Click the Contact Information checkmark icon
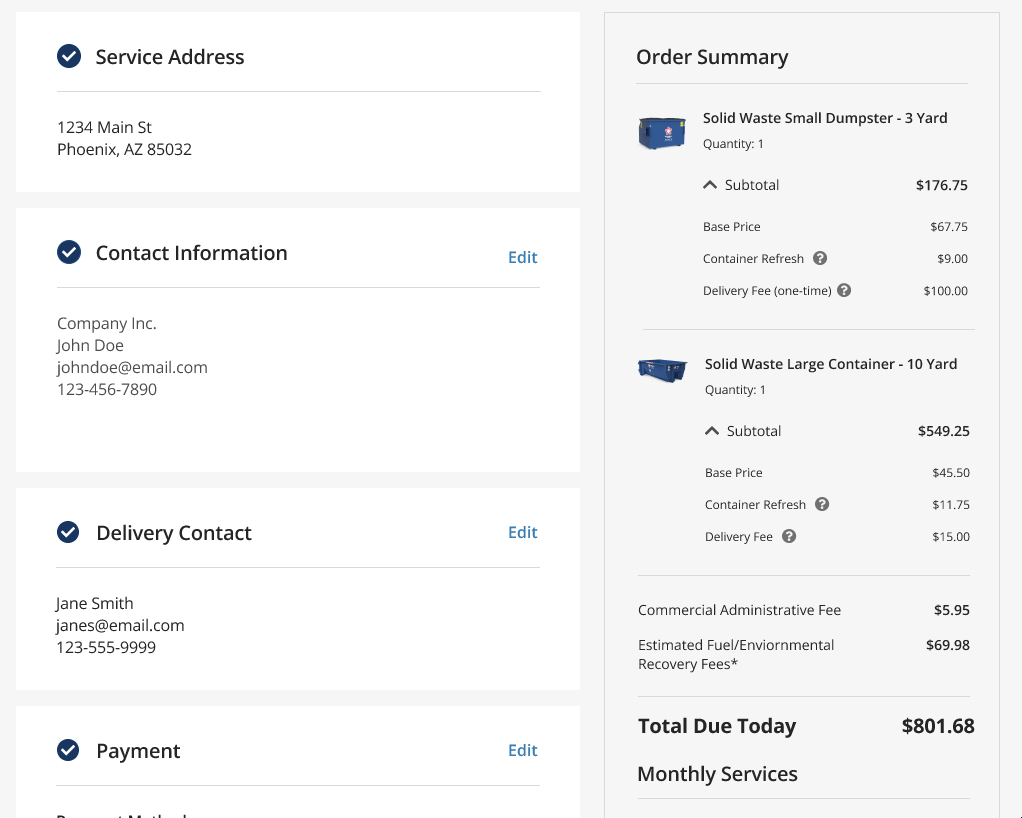The height and width of the screenshot is (818, 1022). pos(69,253)
